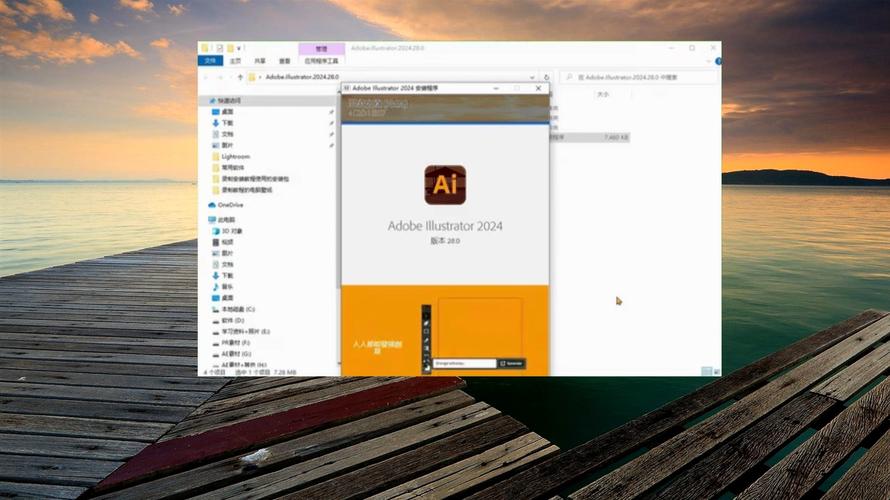Select 此电脑 (This PC) in the sidebar
This screenshot has width=890, height=500.
click(226, 220)
